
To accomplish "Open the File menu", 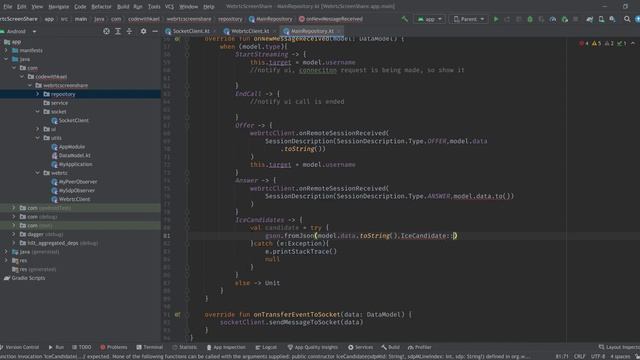I will click(8, 7).
